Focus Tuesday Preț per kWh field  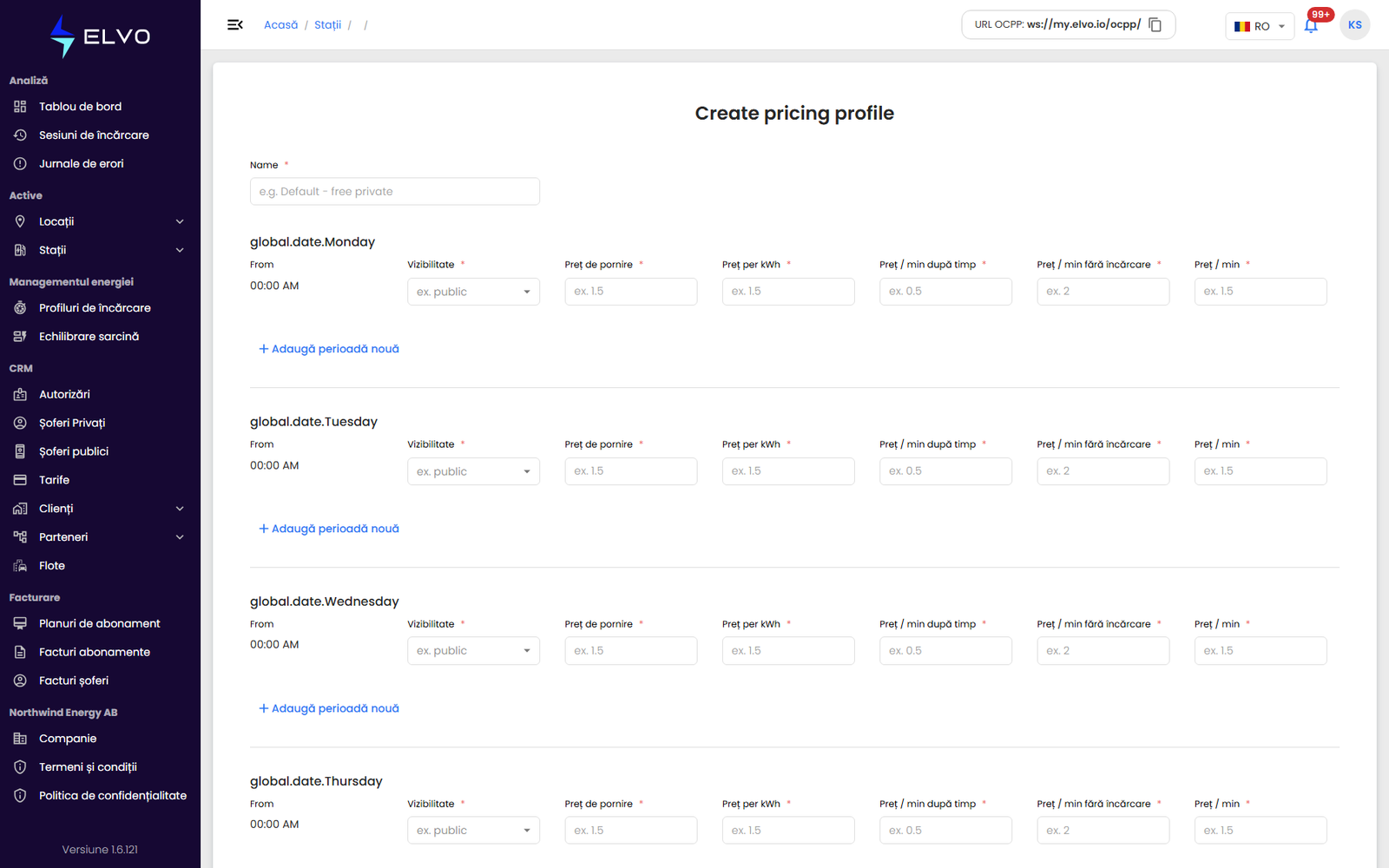(788, 471)
